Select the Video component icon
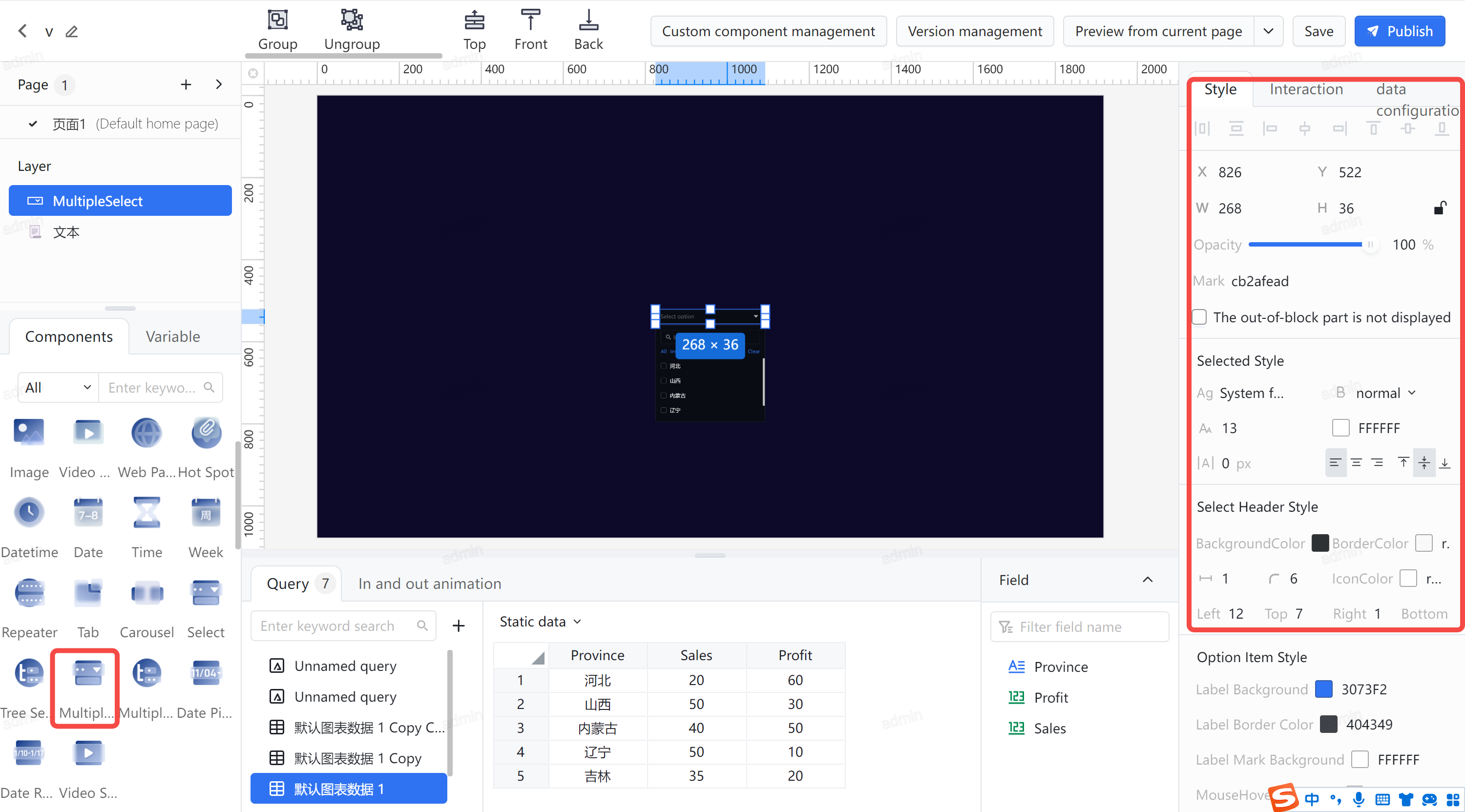 (x=88, y=433)
